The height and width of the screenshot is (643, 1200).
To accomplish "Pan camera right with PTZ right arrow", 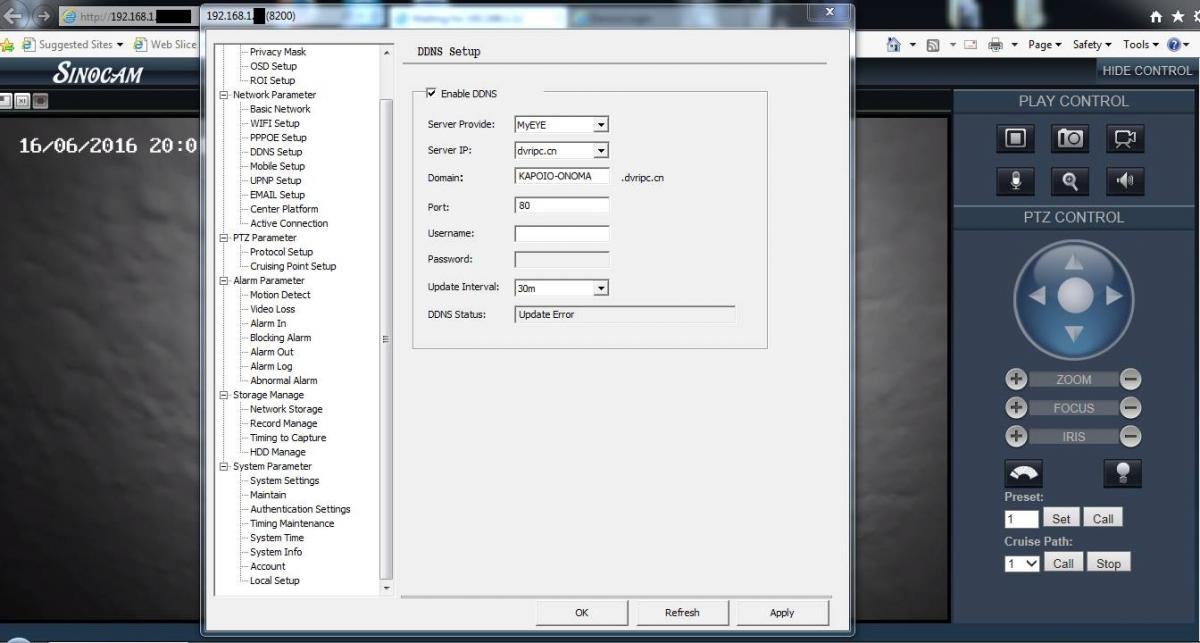I will pyautogui.click(x=1113, y=296).
